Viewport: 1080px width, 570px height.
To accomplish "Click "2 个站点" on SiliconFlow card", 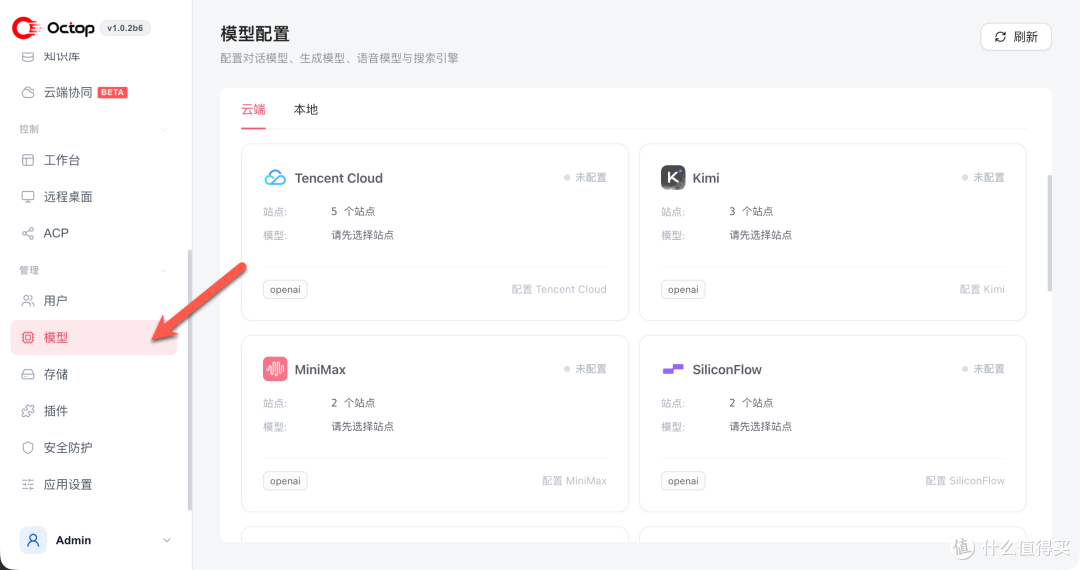I will pos(751,403).
